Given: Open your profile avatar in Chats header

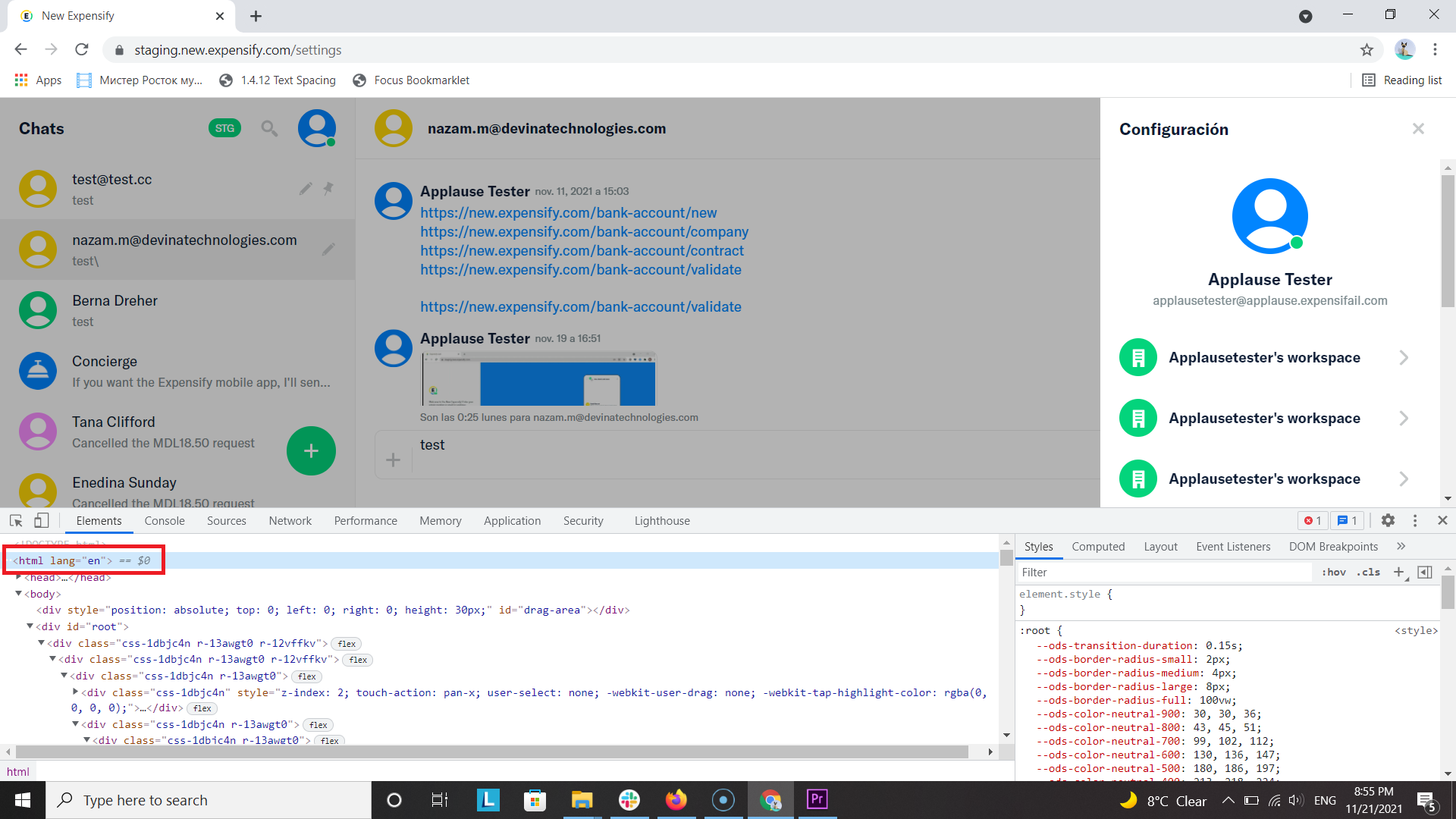Looking at the screenshot, I should [317, 128].
